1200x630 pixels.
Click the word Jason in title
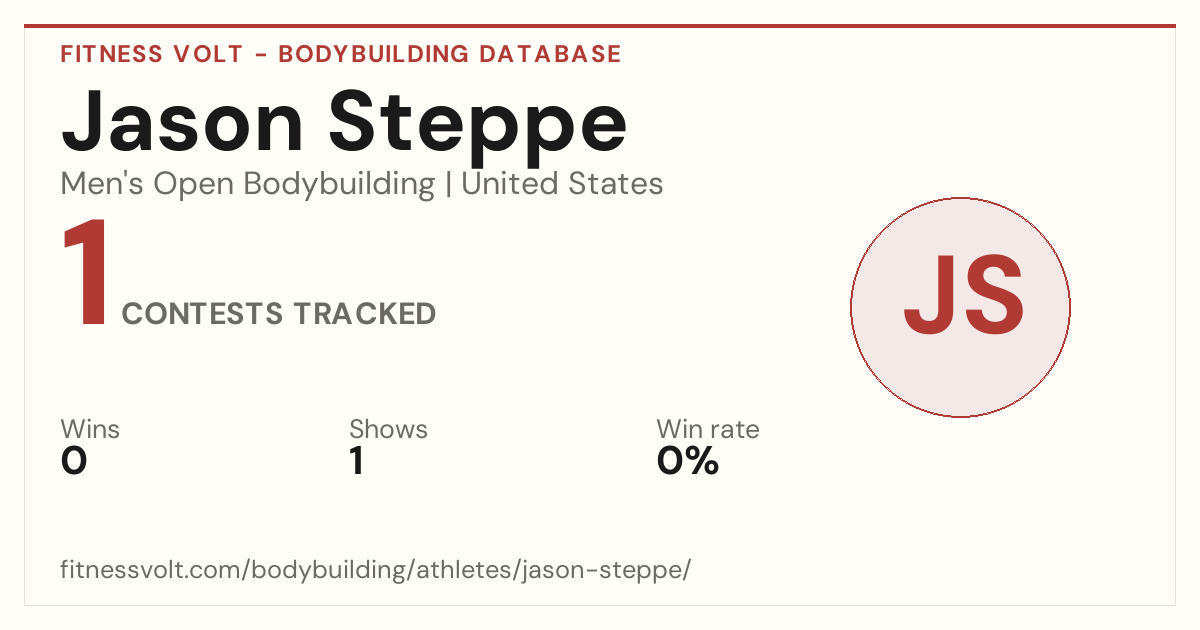click(x=183, y=121)
